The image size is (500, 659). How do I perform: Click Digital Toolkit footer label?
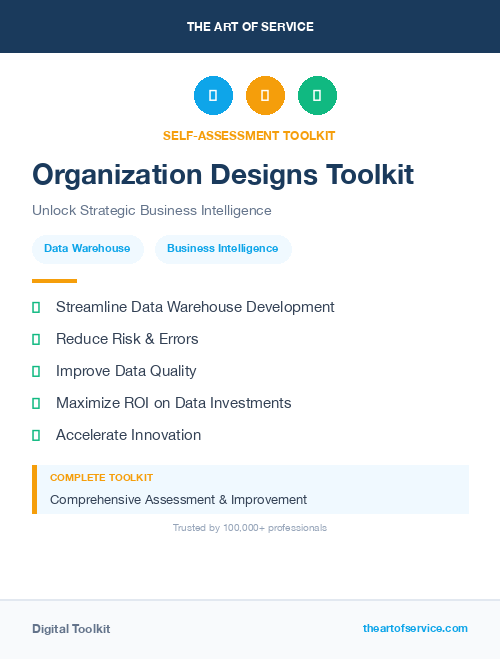(x=71, y=629)
